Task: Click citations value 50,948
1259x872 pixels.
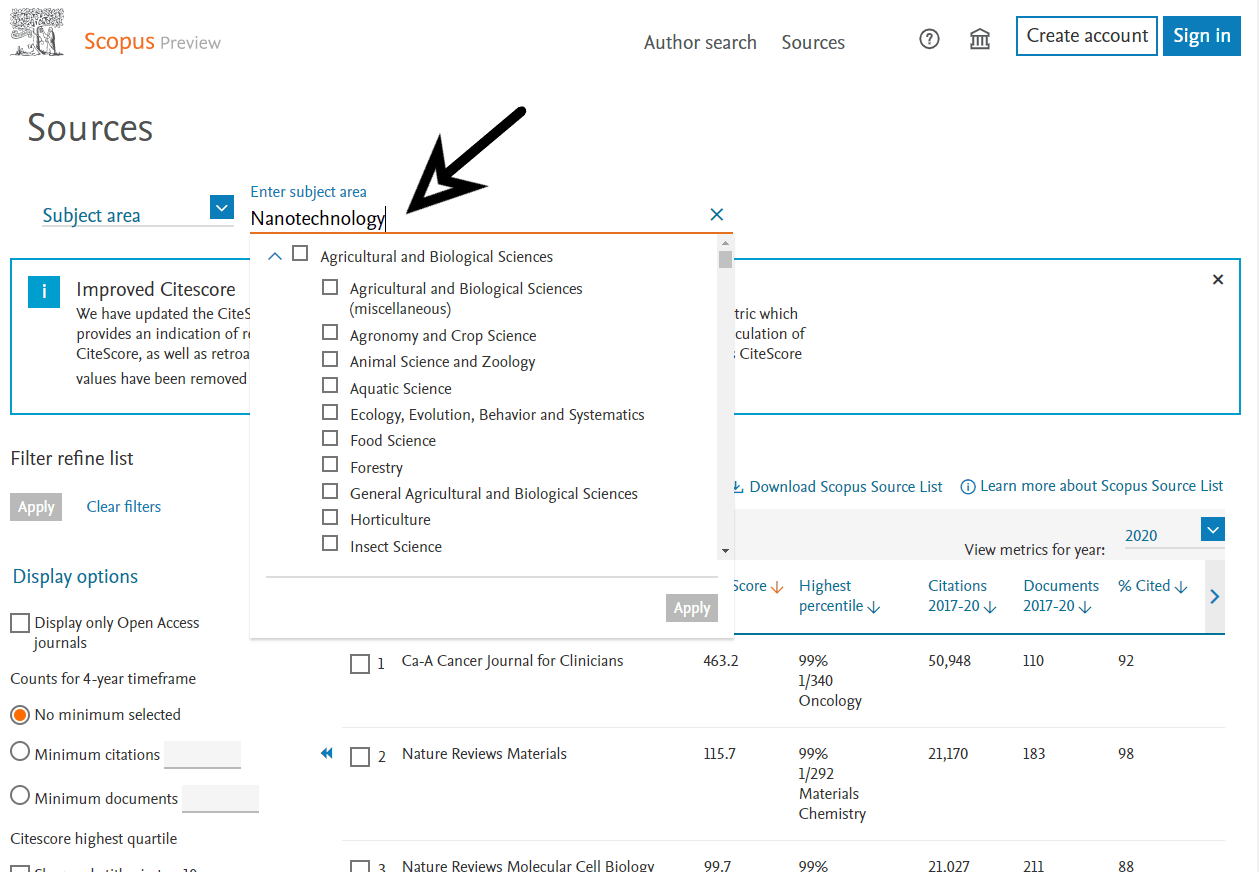Action: [949, 661]
